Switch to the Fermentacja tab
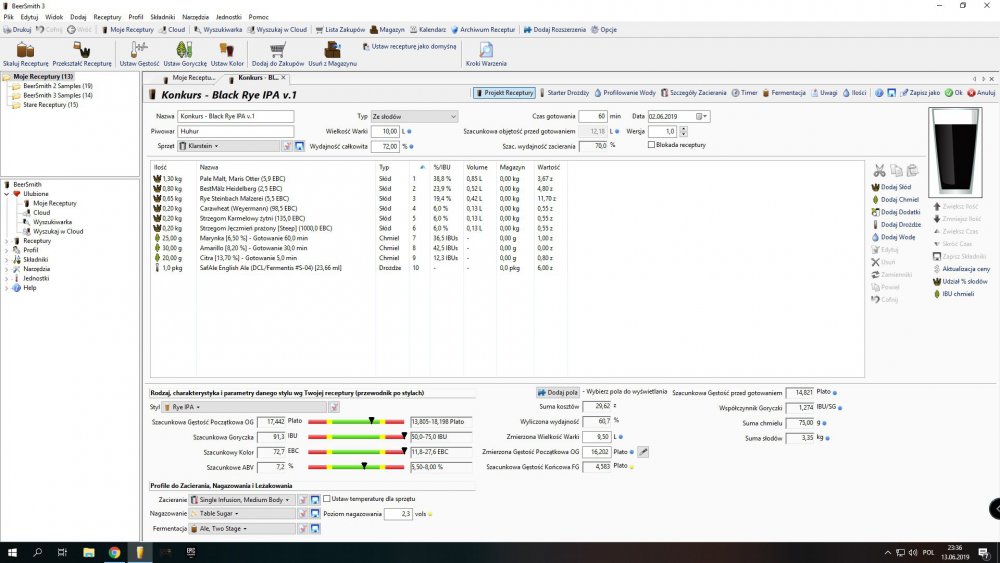1000x563 pixels. click(x=784, y=93)
